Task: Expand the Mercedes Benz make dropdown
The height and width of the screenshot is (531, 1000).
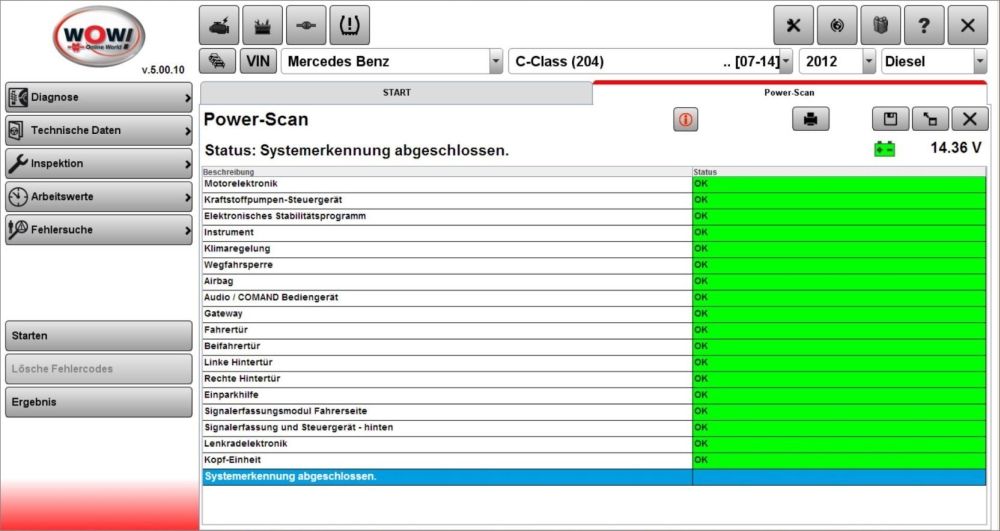Action: coord(496,62)
